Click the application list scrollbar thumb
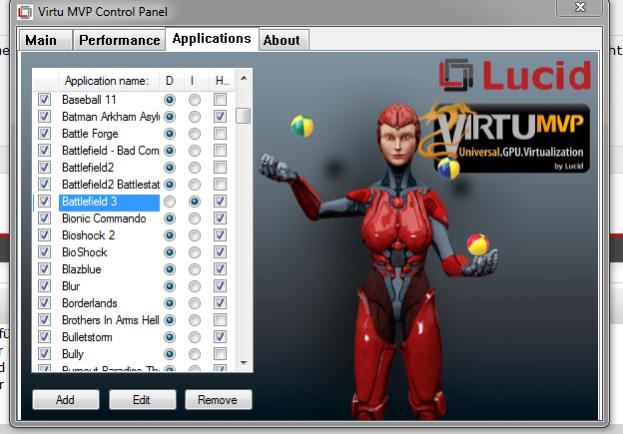Image resolution: width=623 pixels, height=434 pixels. [x=244, y=116]
